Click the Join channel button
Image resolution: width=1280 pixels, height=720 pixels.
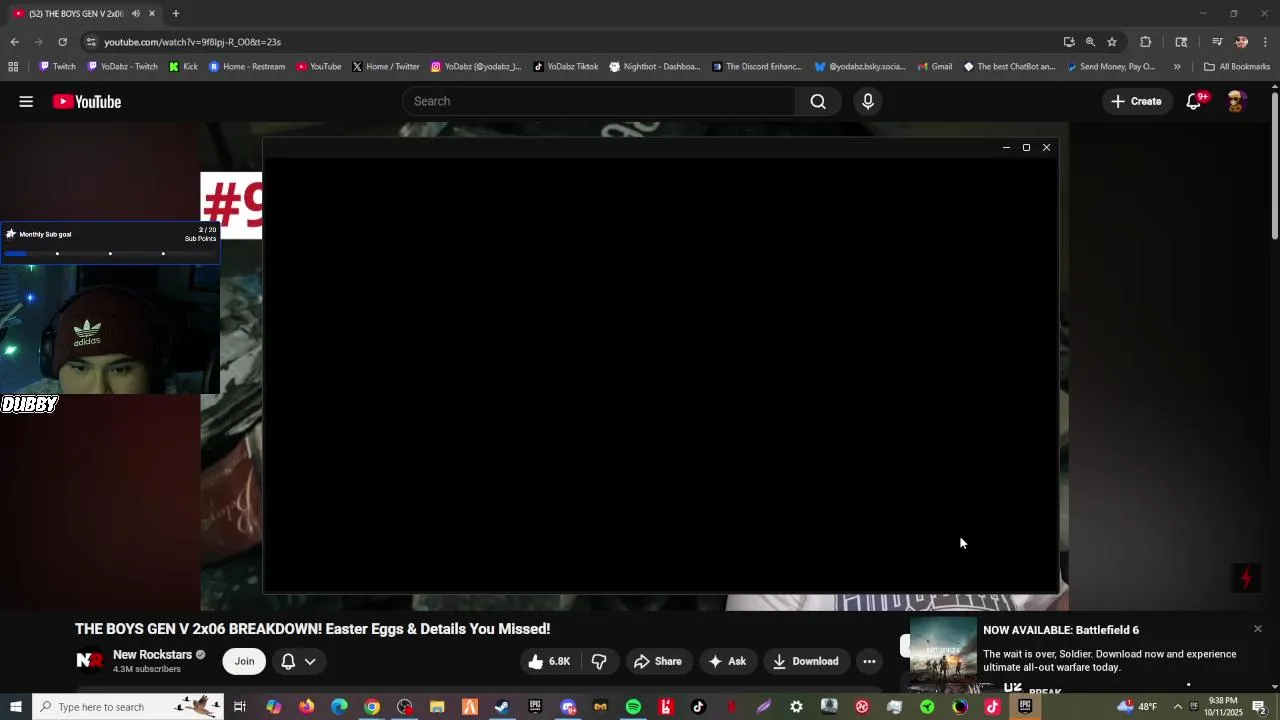244,661
